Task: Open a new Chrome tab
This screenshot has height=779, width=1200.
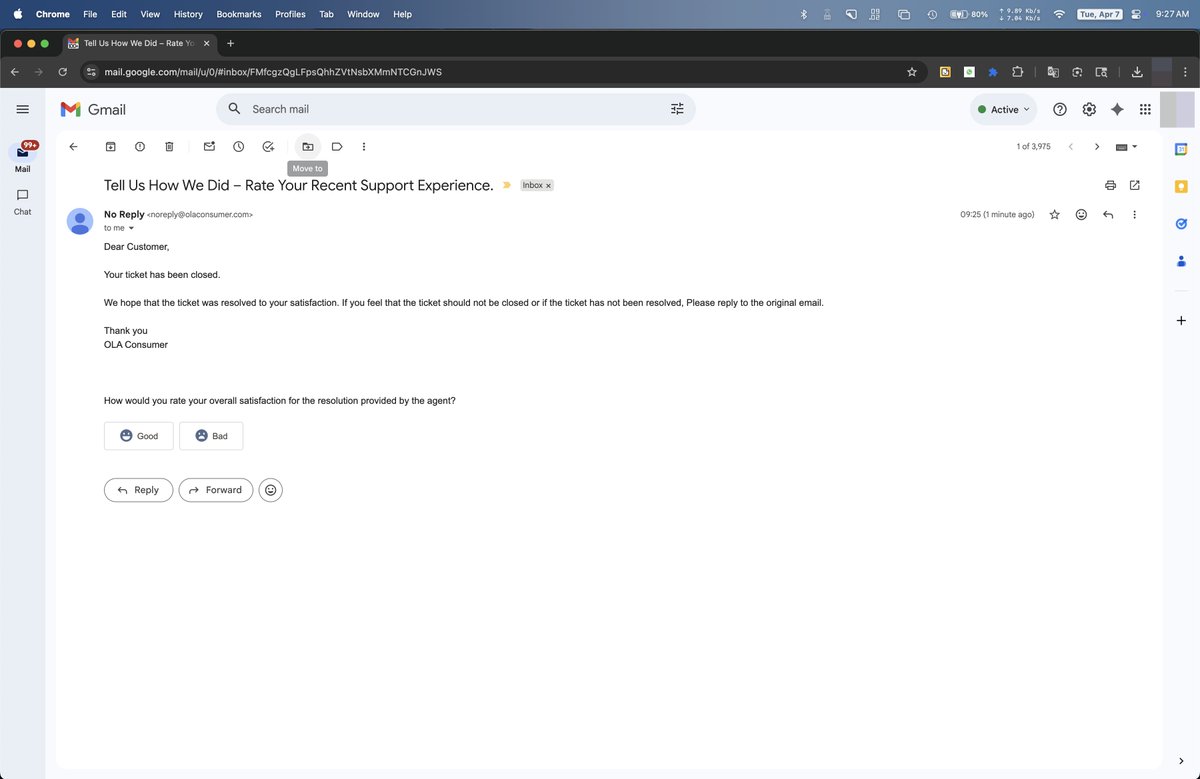Action: click(x=231, y=44)
